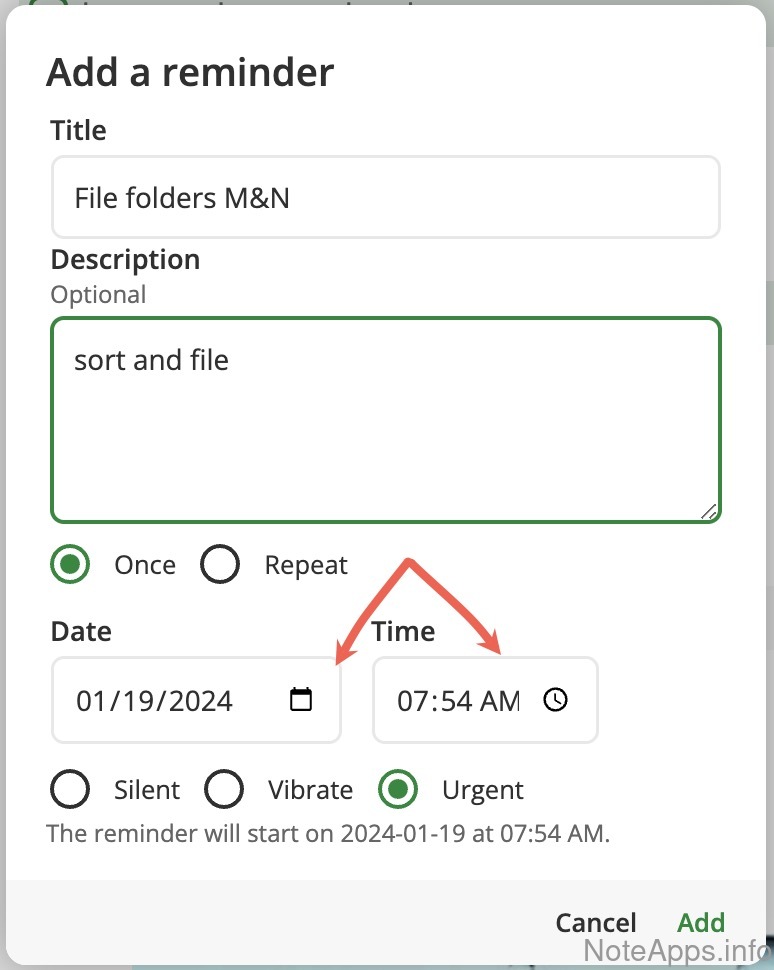Open the clock time picker icon
774x970 pixels.
pyautogui.click(x=555, y=699)
